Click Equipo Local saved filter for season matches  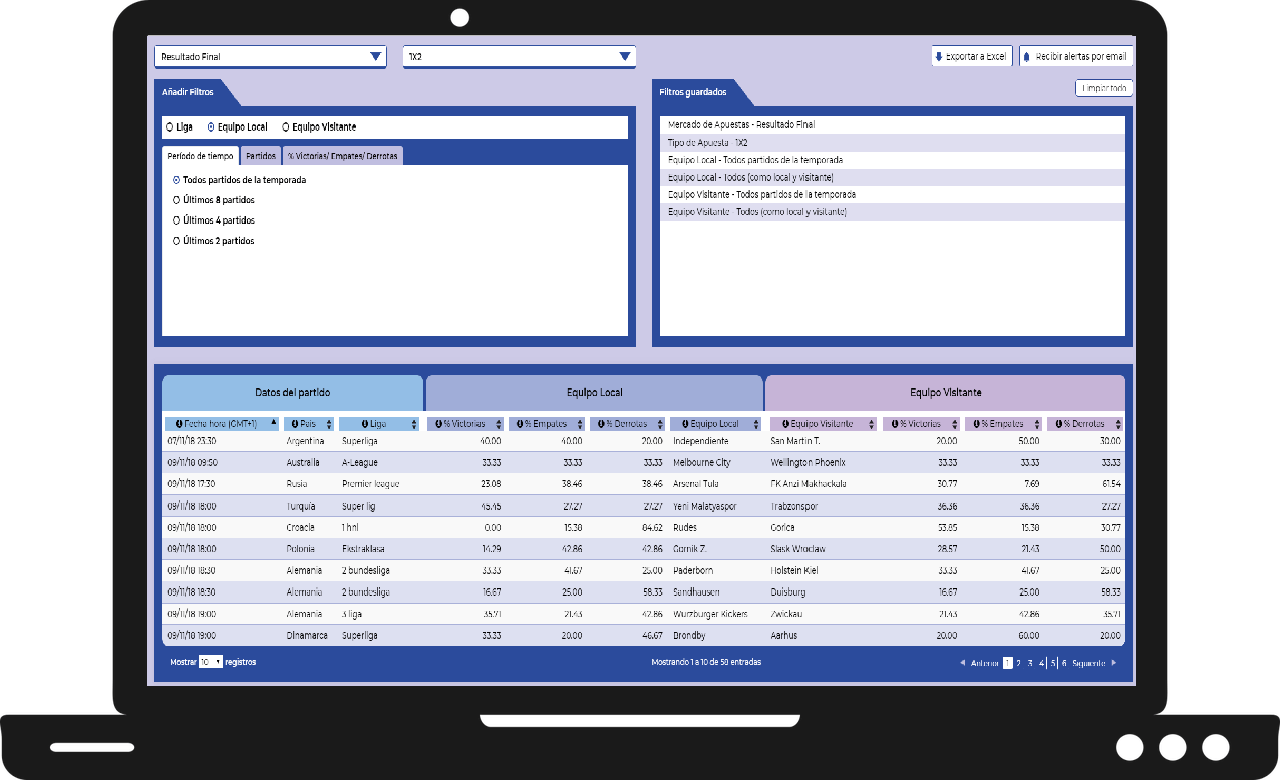(x=755, y=160)
